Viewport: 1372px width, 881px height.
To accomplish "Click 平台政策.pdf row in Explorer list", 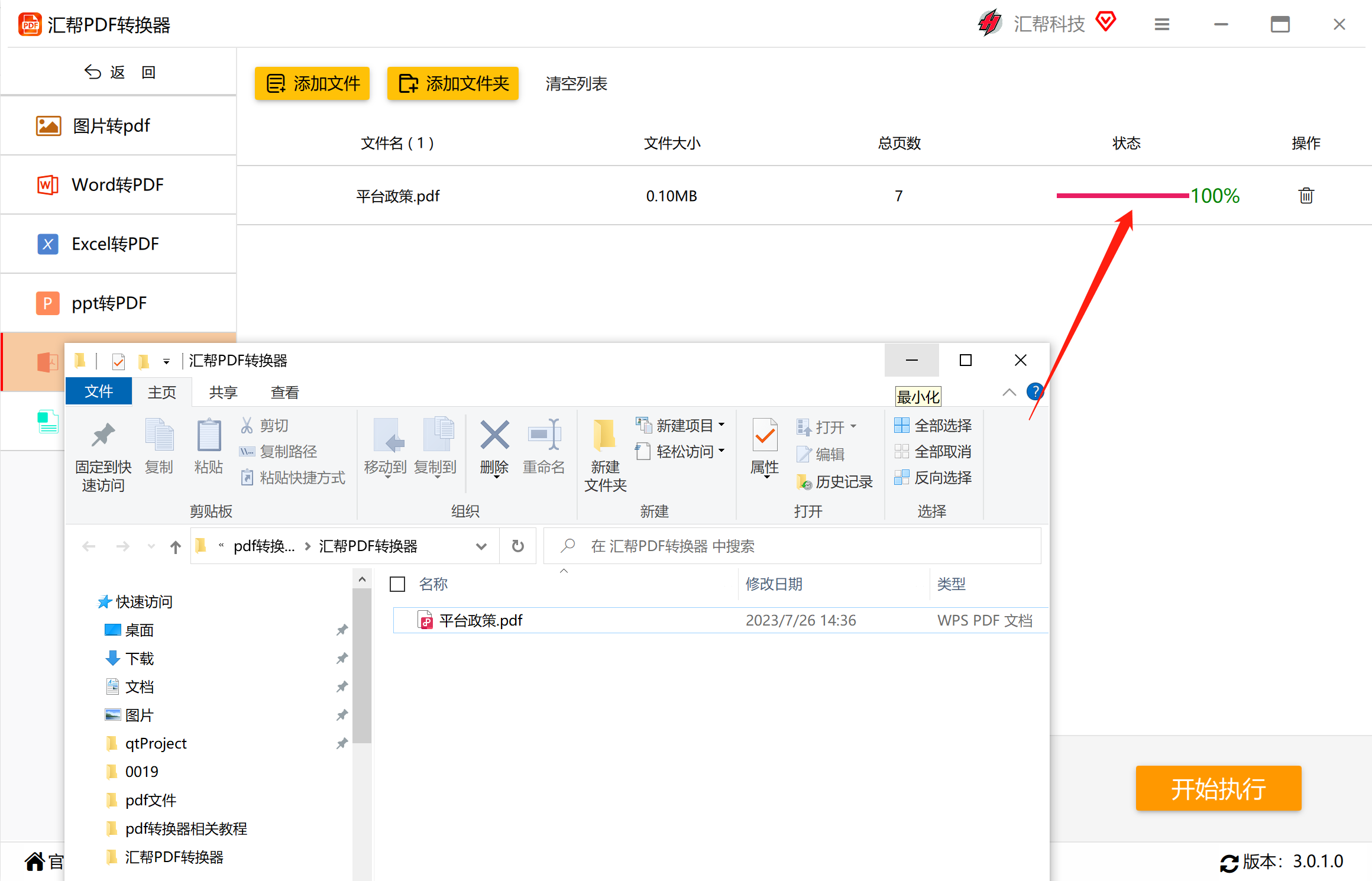I will [720, 620].
